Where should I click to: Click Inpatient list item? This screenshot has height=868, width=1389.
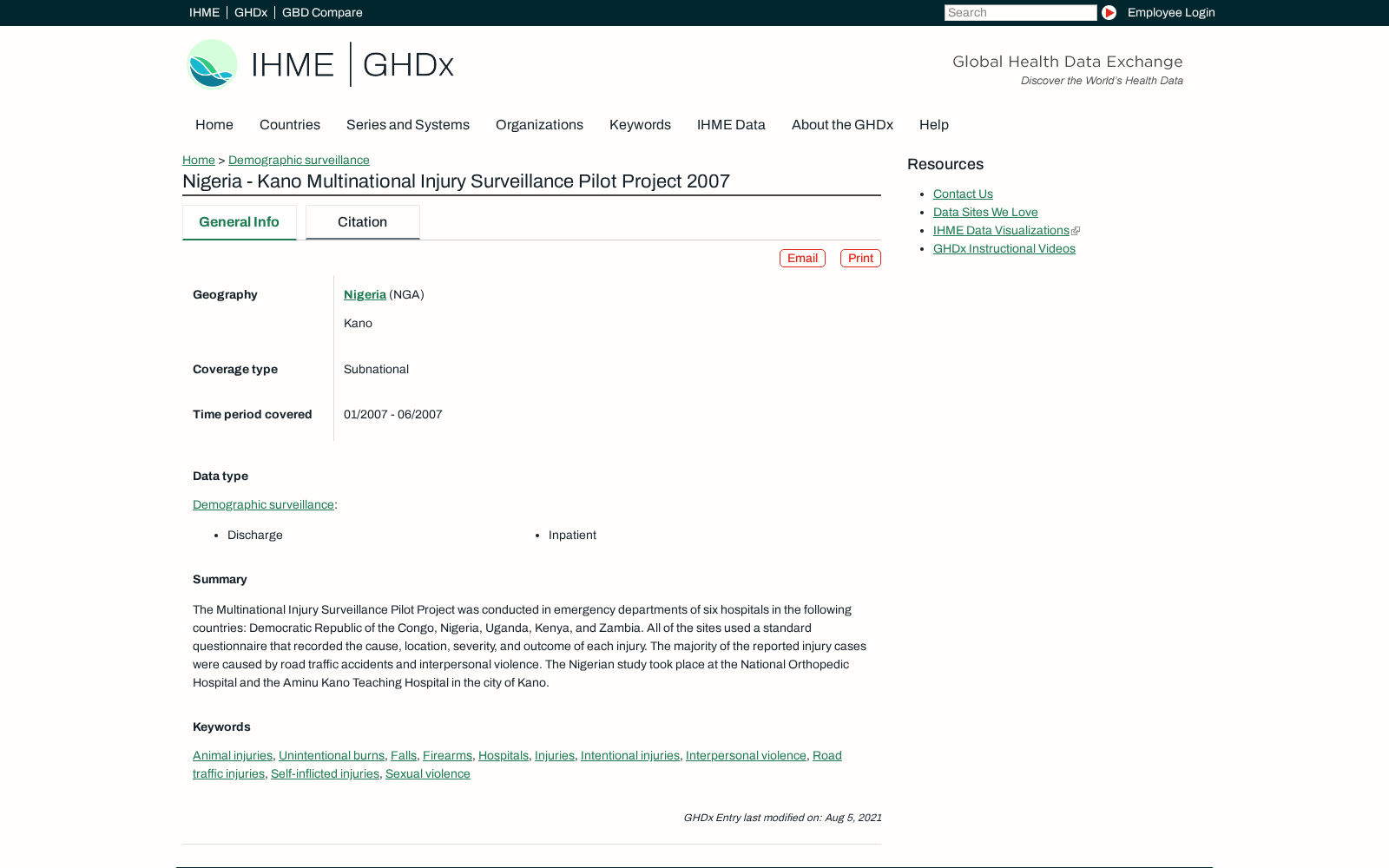pyautogui.click(x=572, y=535)
